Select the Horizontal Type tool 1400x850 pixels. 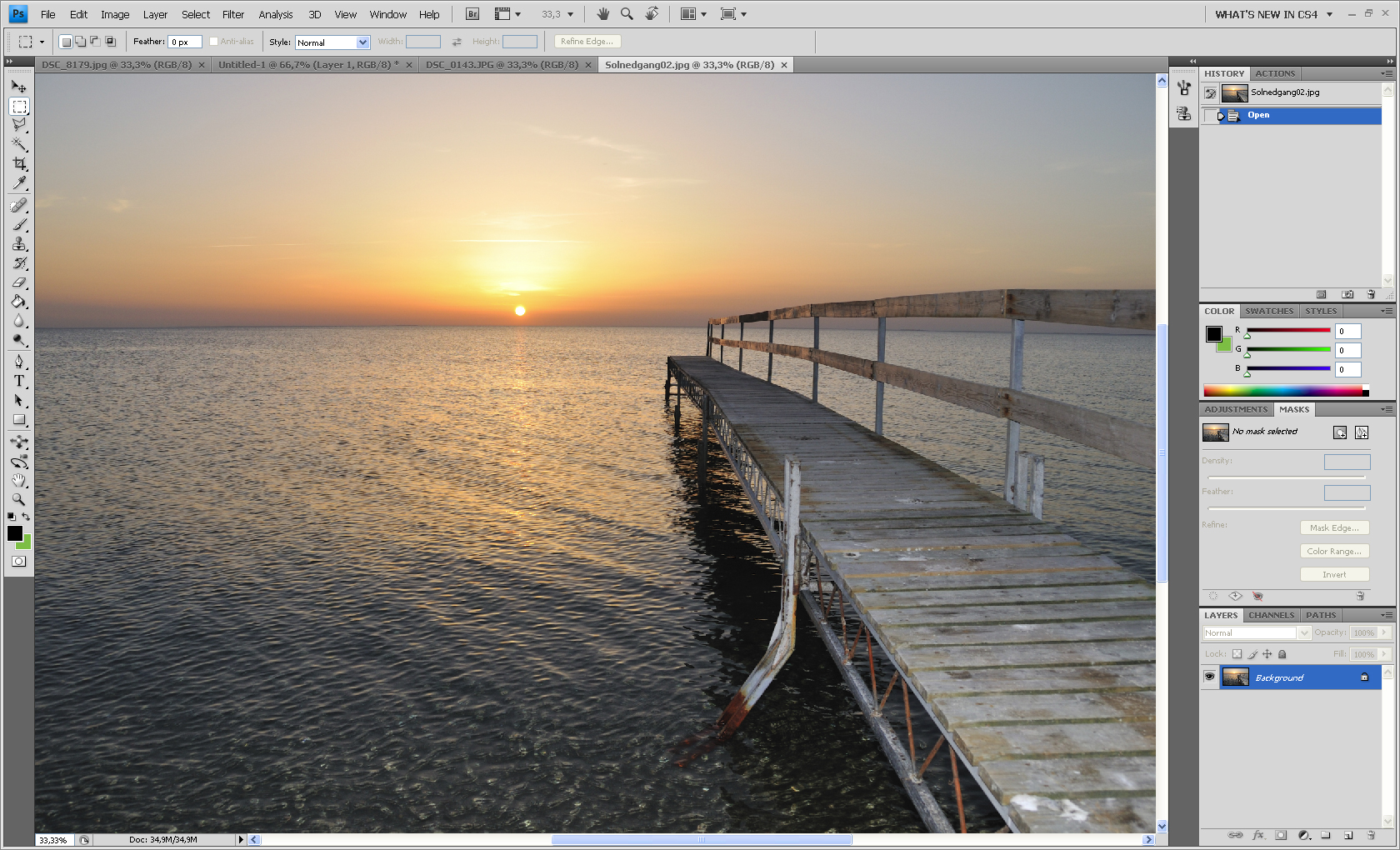[x=19, y=382]
